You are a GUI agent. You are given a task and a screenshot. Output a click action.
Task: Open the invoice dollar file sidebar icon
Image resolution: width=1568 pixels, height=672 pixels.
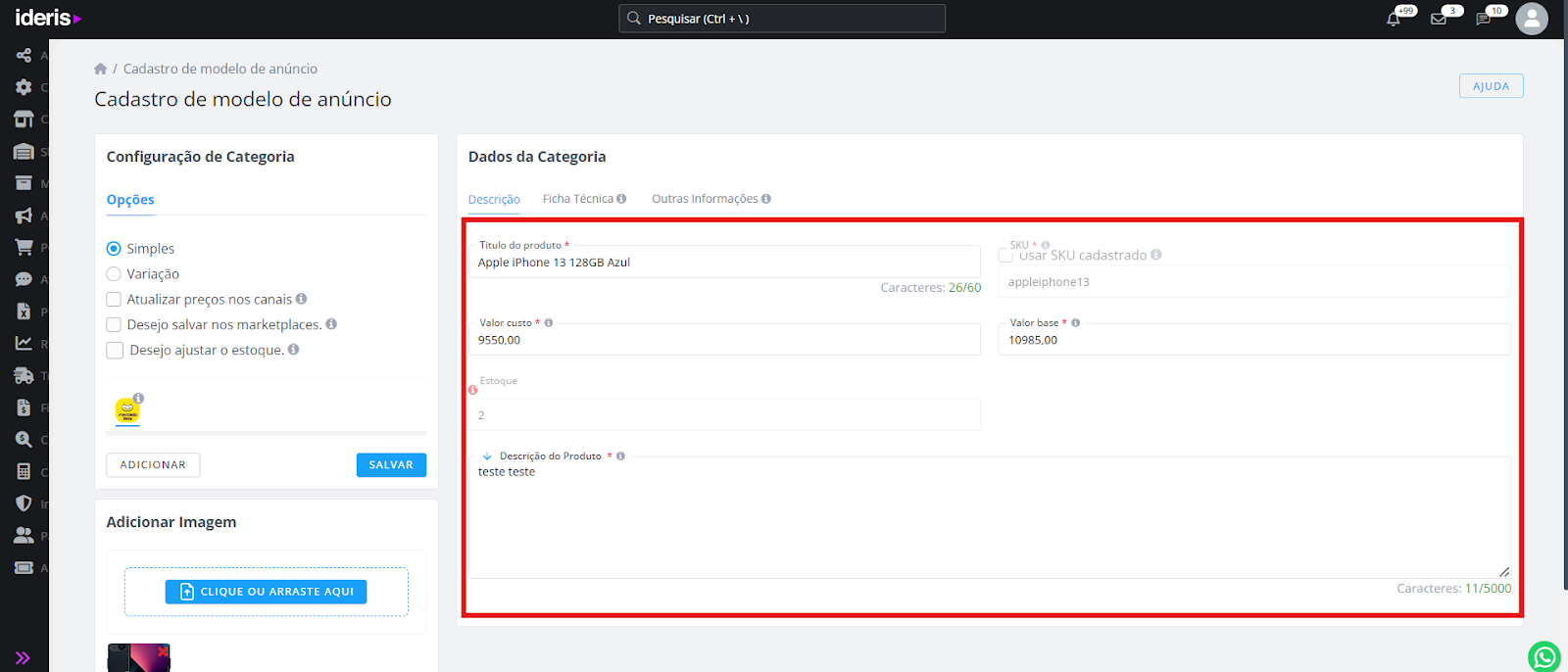tap(24, 408)
